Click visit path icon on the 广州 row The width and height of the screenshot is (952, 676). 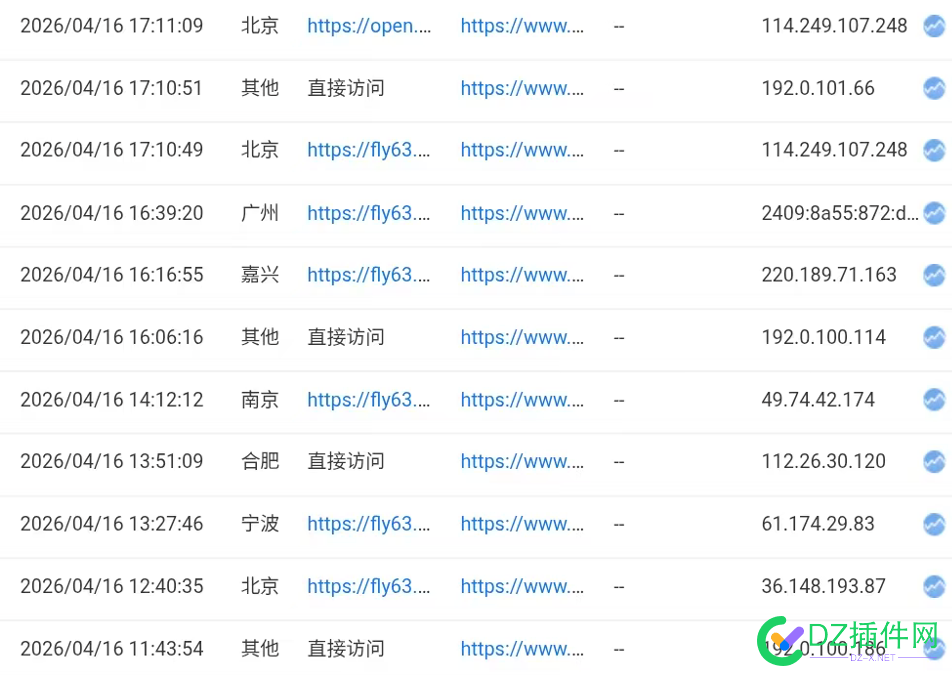click(936, 213)
